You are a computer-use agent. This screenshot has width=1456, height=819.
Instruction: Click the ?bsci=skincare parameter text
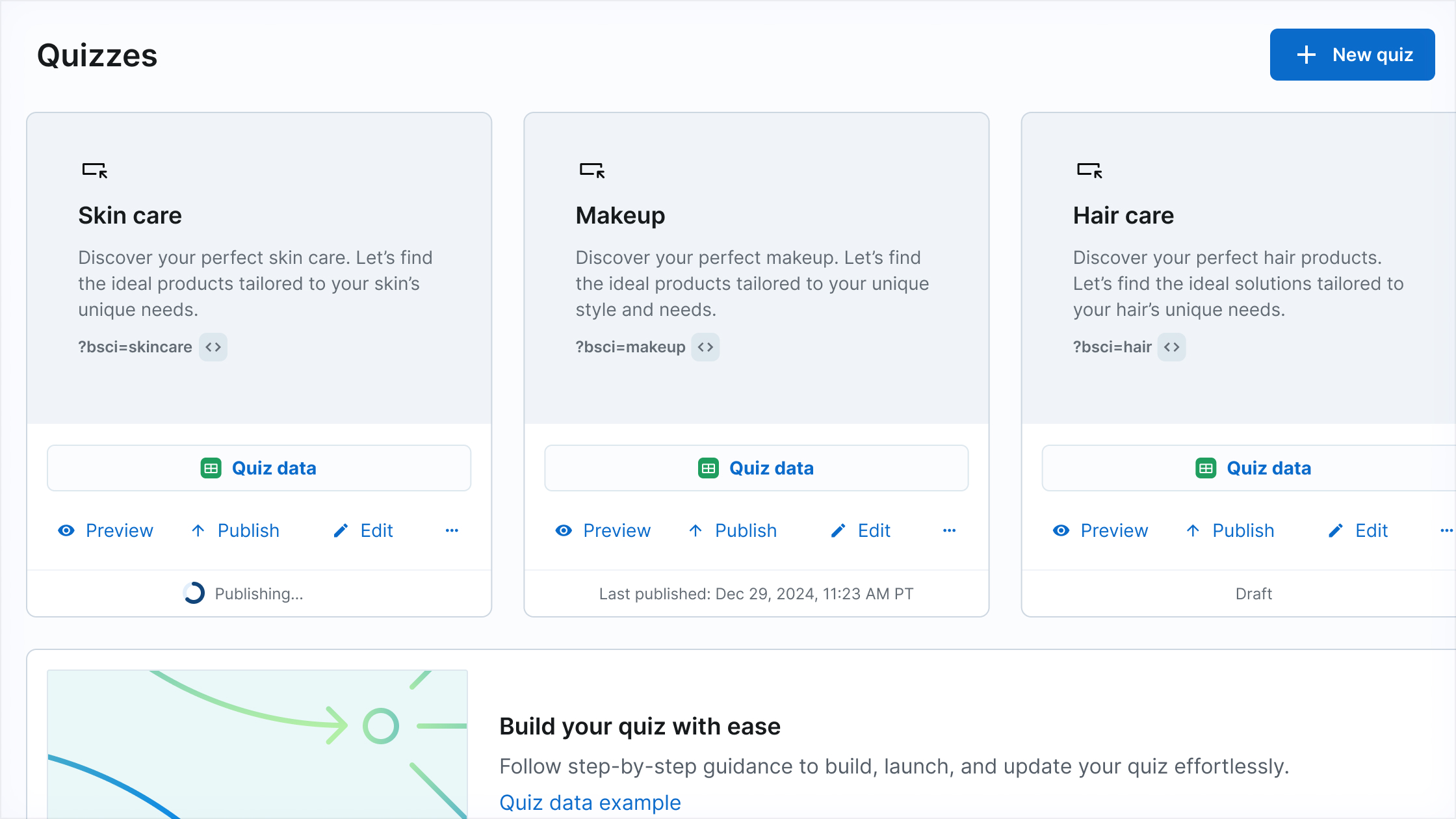pos(135,347)
